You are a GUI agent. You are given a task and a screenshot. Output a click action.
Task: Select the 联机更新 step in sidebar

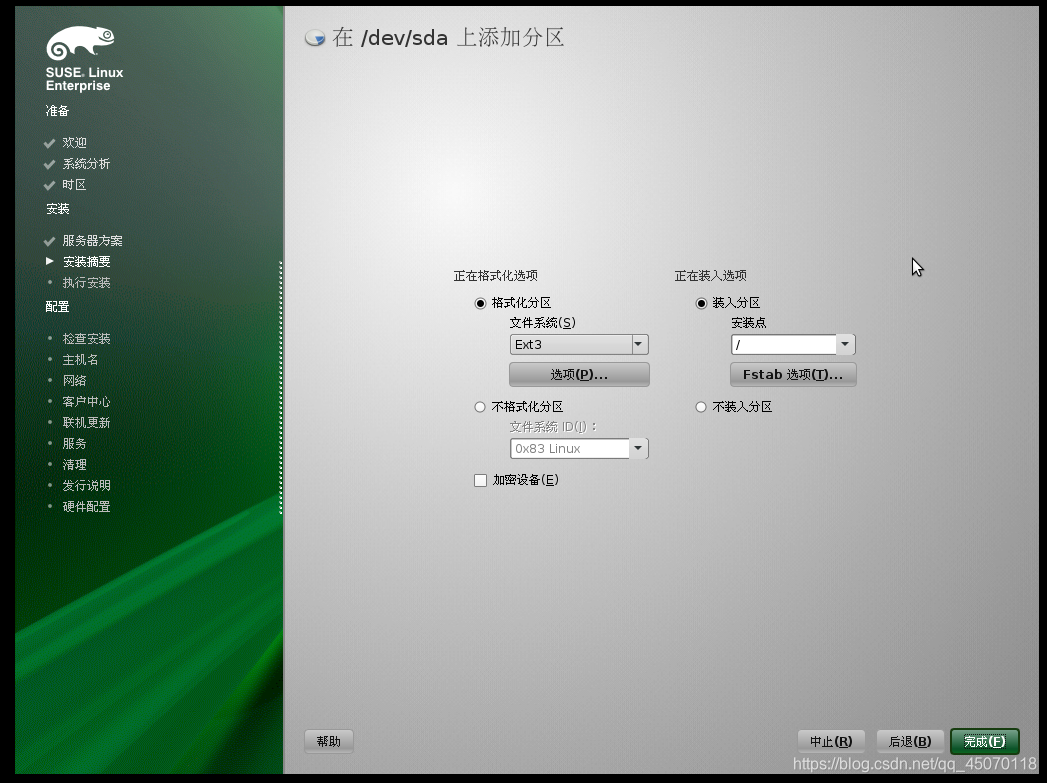tap(86, 423)
